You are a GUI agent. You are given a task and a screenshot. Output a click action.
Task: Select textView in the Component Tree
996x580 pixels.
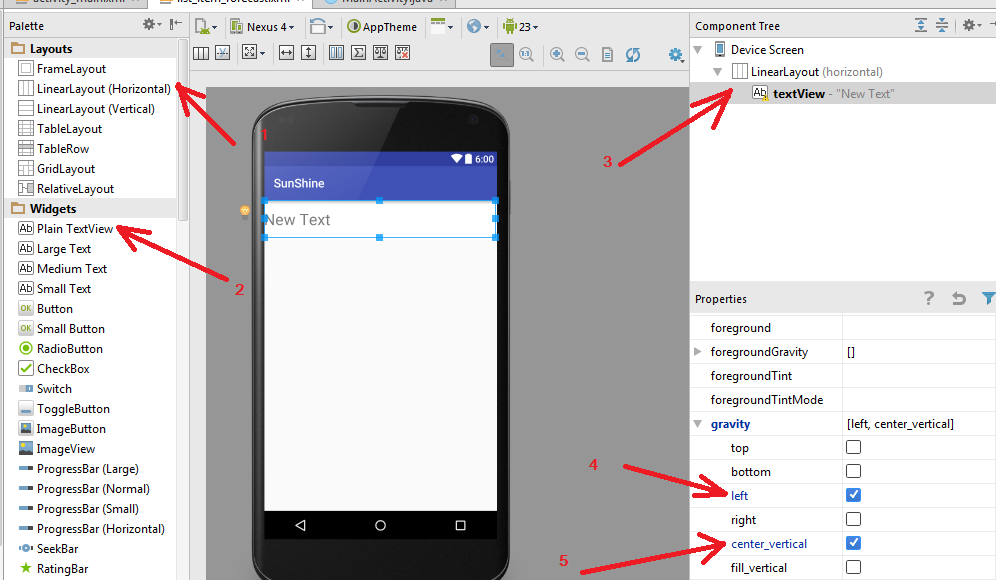click(x=843, y=93)
